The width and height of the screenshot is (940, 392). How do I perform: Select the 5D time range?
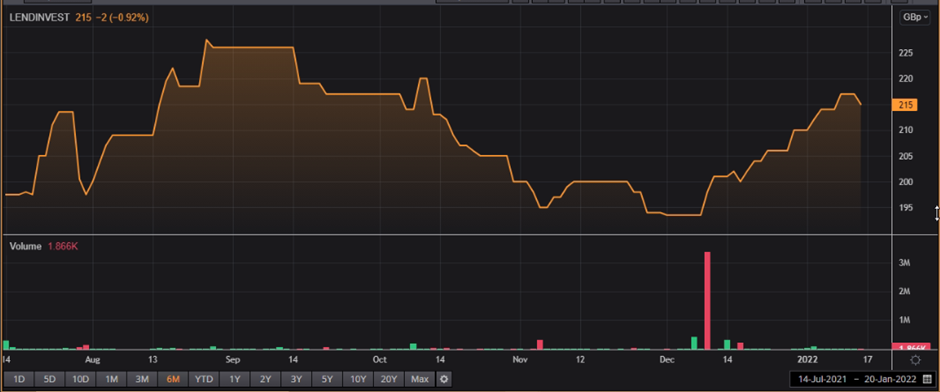point(50,379)
